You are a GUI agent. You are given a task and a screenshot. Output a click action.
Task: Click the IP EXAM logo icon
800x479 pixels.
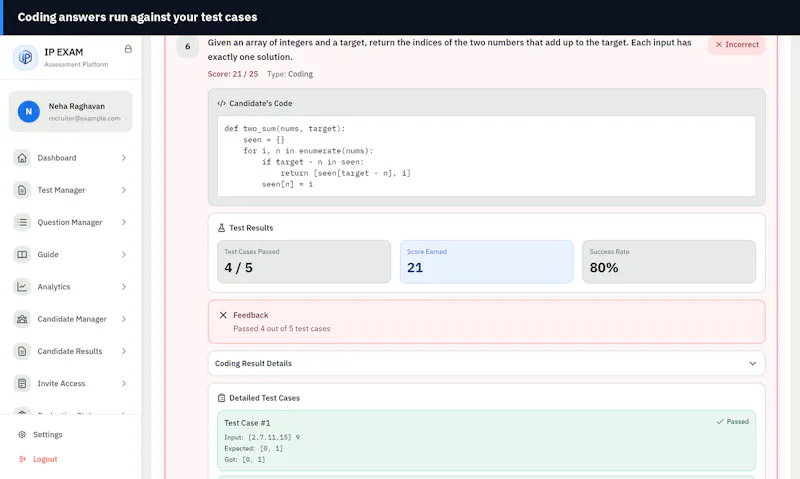pyautogui.click(x=25, y=57)
